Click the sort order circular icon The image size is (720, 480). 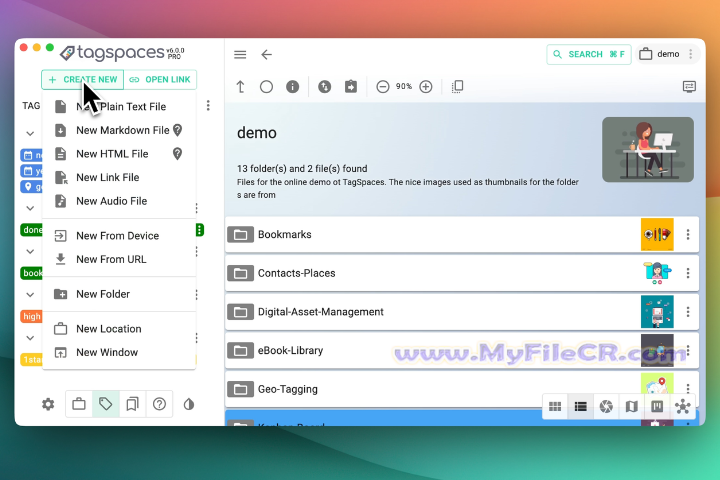click(x=324, y=86)
